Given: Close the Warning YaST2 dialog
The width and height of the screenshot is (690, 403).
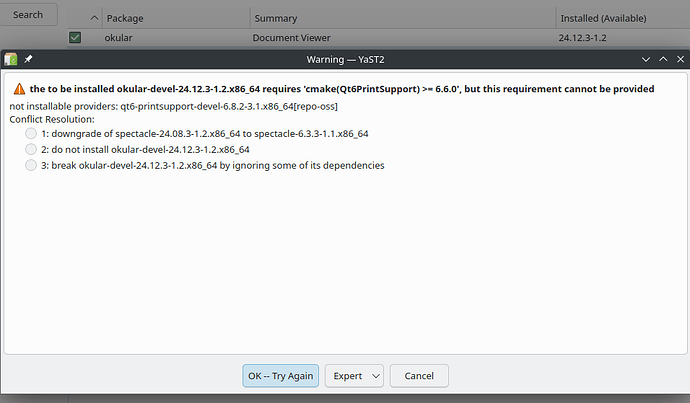Looking at the screenshot, I should coord(680,59).
